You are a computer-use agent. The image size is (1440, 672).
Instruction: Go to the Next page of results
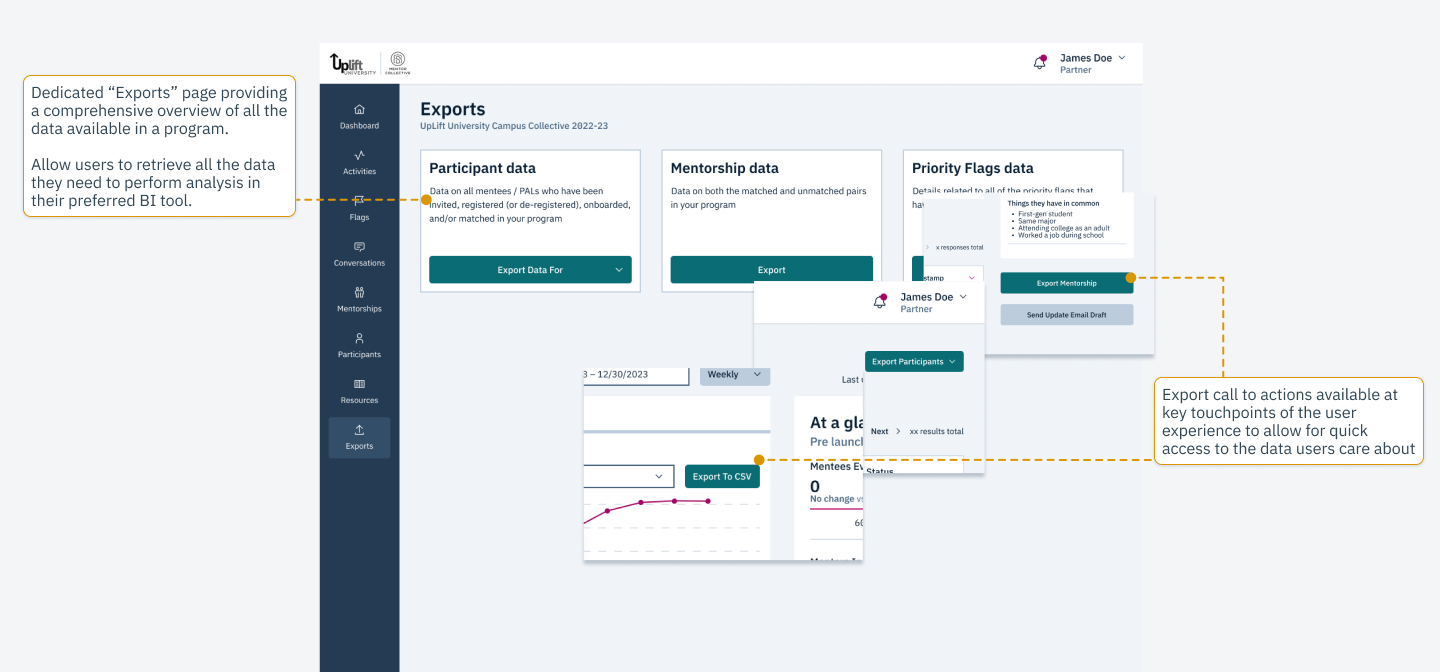click(880, 431)
